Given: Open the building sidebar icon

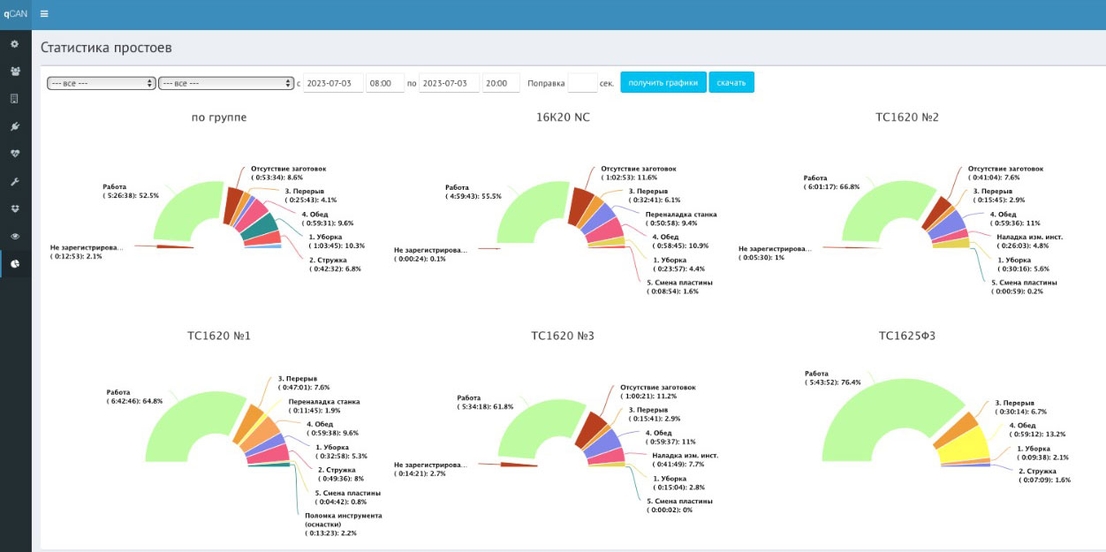Looking at the screenshot, I should (16, 99).
